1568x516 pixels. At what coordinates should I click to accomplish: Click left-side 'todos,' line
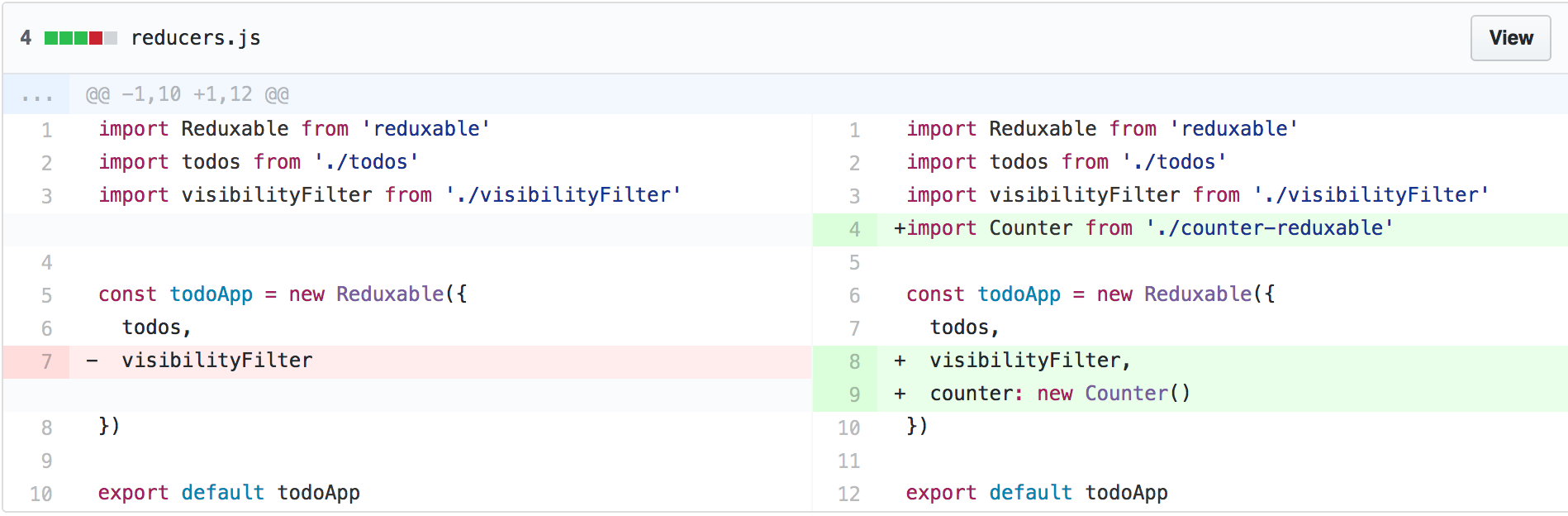[x=157, y=327]
